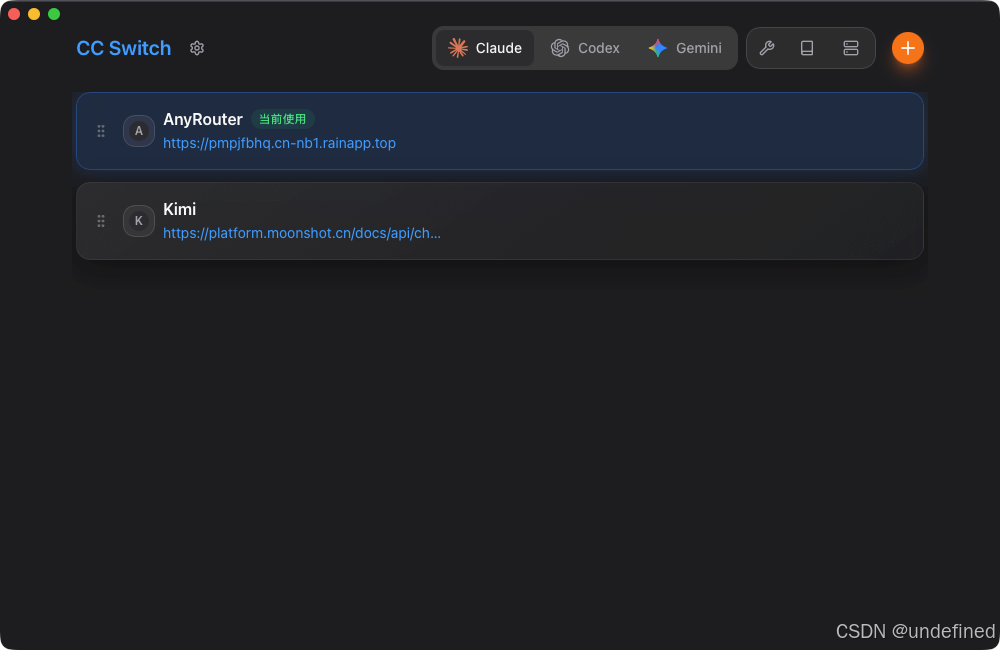Minimize the window with the yellow button
The image size is (1000, 650).
(34, 14)
